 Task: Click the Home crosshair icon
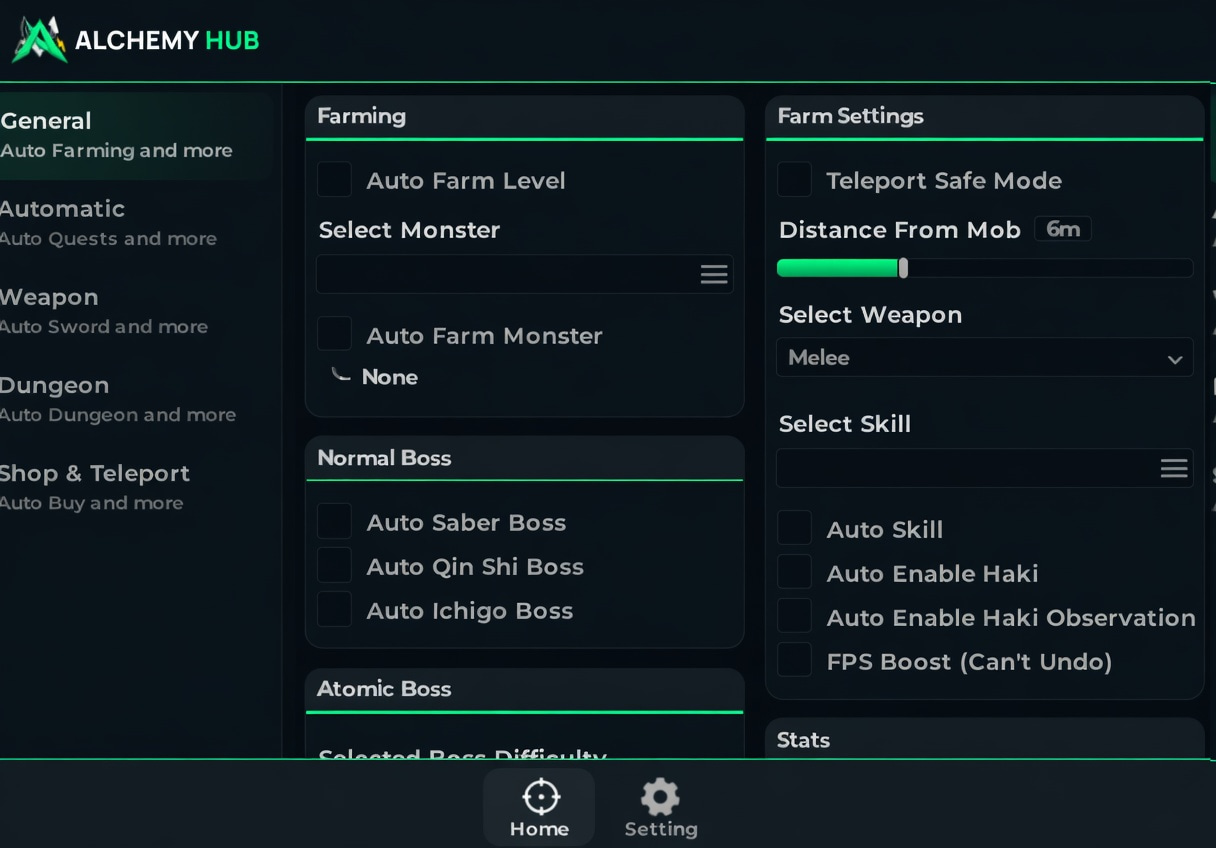[540, 797]
